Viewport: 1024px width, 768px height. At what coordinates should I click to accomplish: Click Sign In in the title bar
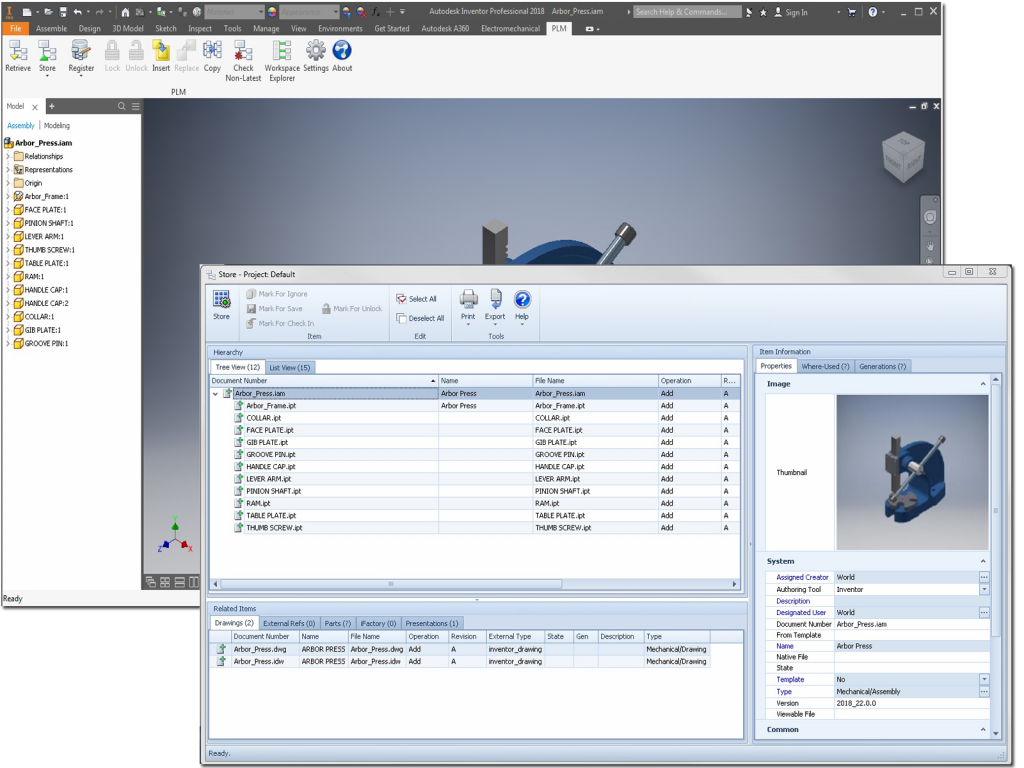coord(791,12)
